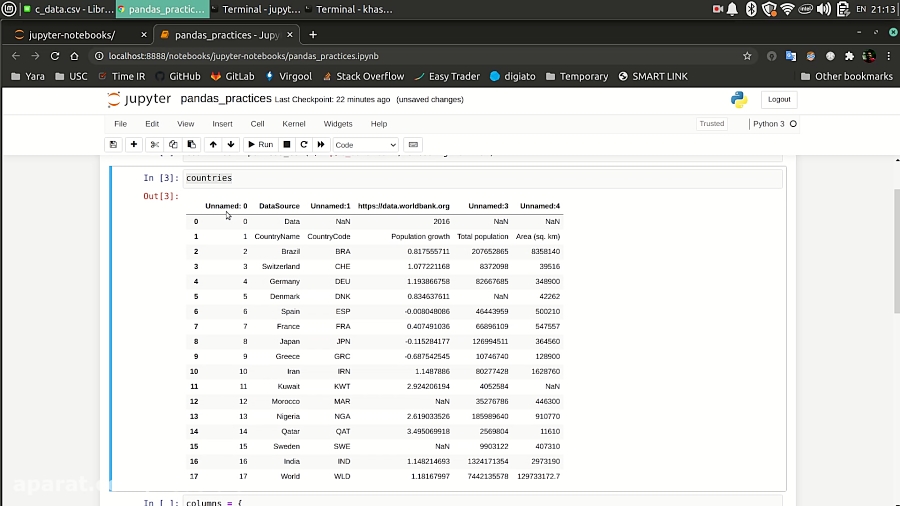Expand the cell type Code dropdown
Viewport: 900px width, 506px height.
[365, 145]
